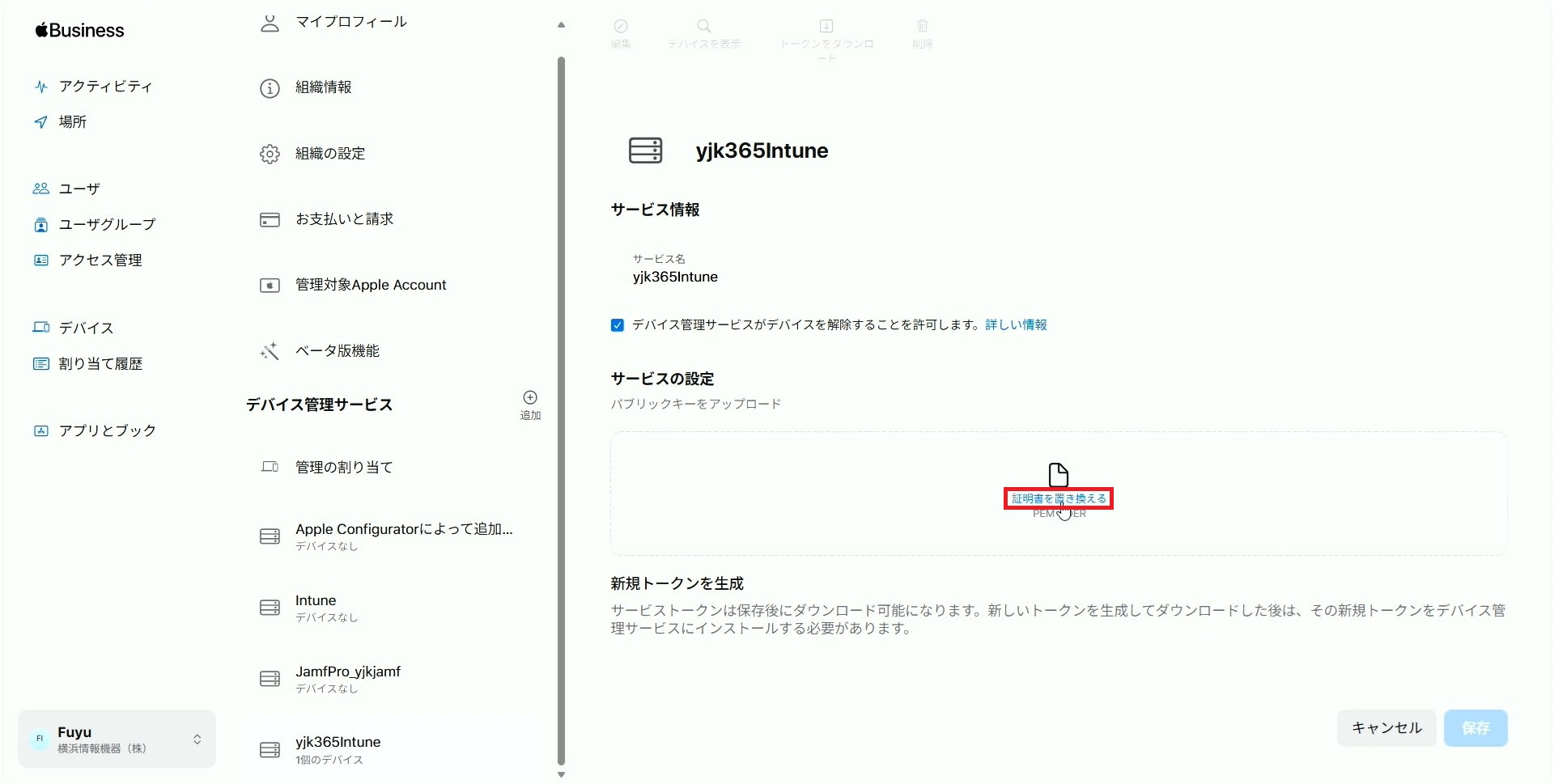Image resolution: width=1554 pixels, height=784 pixels.
Task: Click the 保存 button
Action: 1475,728
